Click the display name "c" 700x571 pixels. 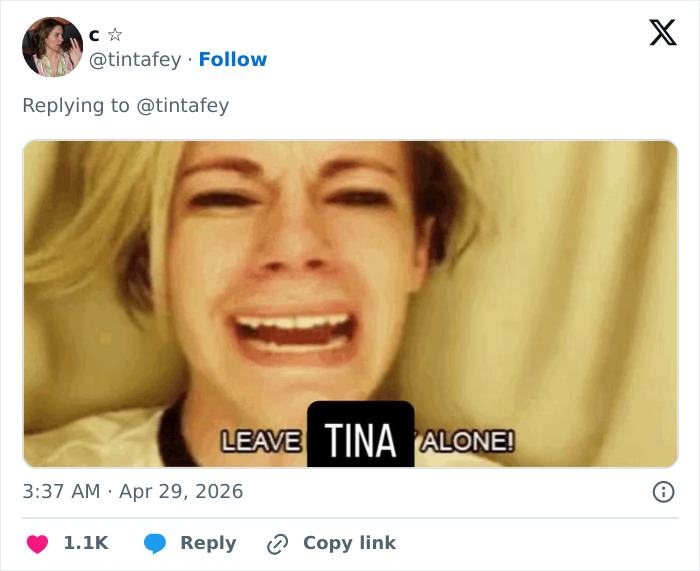pos(95,35)
